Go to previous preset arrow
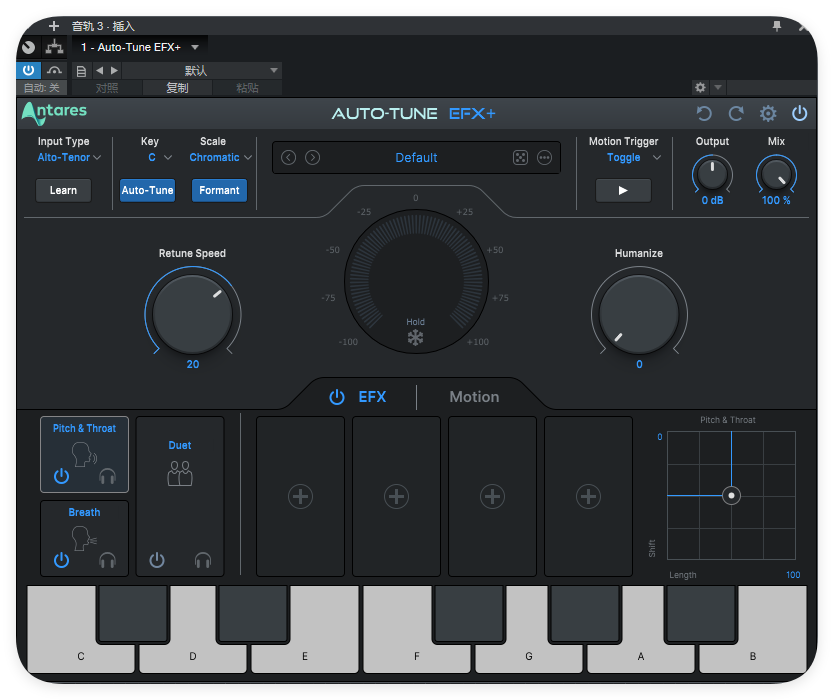Image resolution: width=834 pixels, height=700 pixels. 288,157
